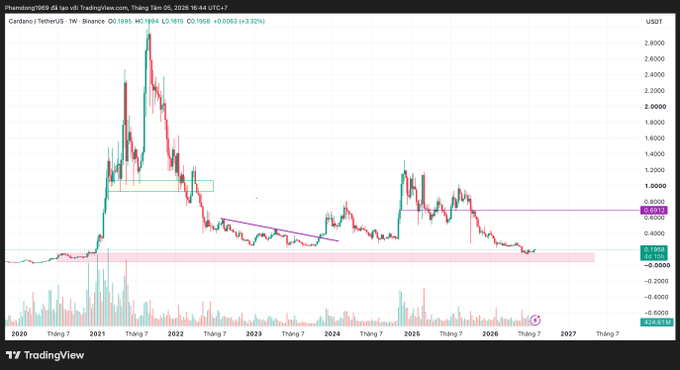Select the purple horizontal line at 0.6912
This screenshot has height=370, width=680.
click(x=520, y=210)
